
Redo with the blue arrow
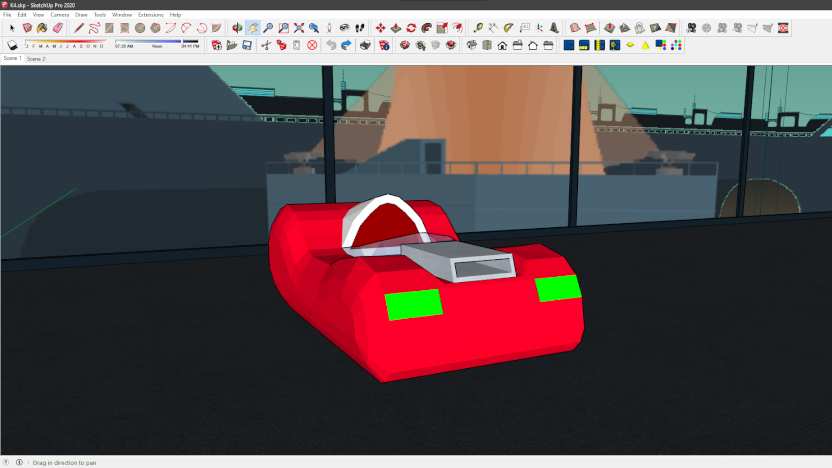pyautogui.click(x=346, y=45)
